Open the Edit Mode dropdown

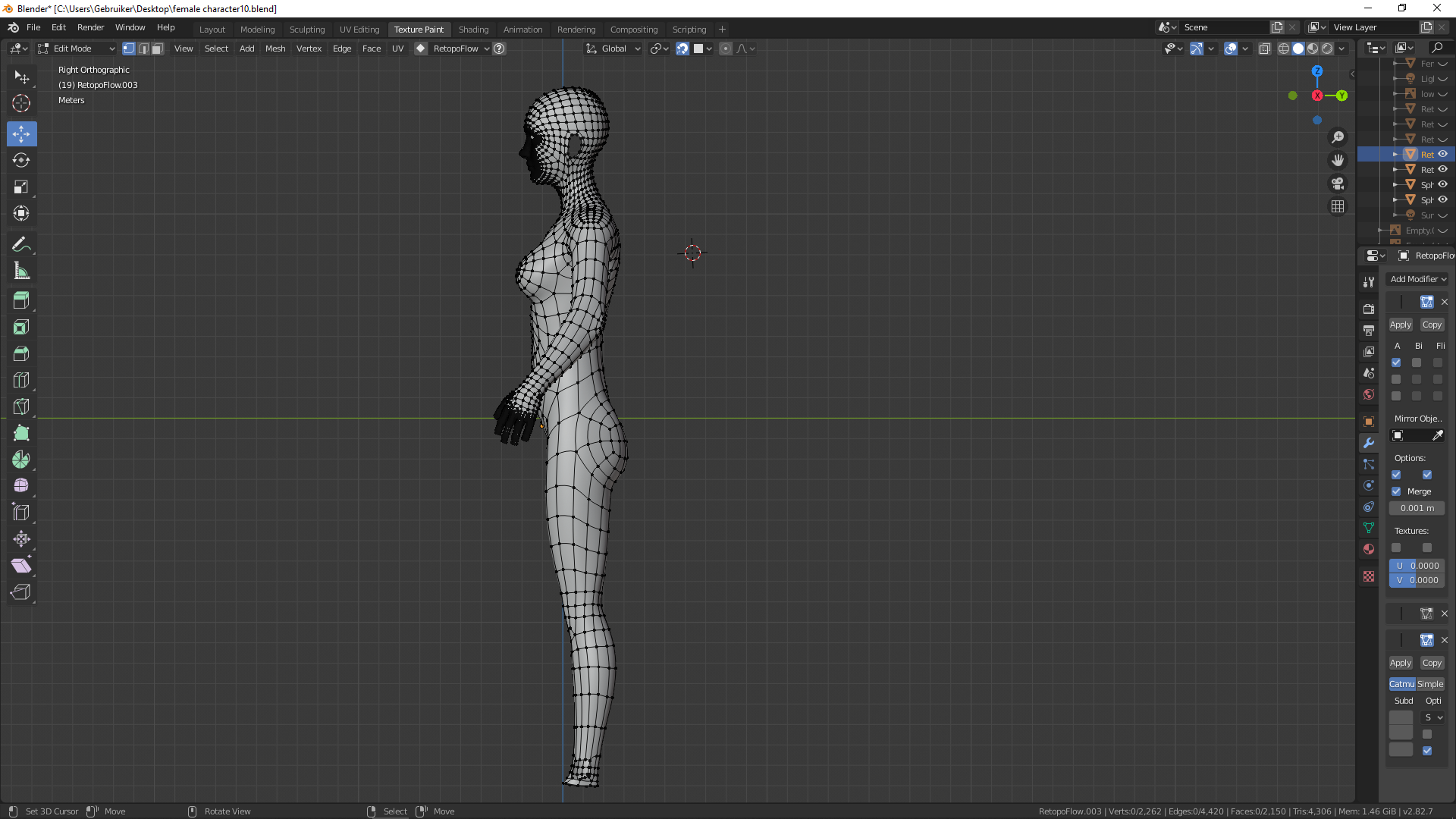[x=76, y=49]
